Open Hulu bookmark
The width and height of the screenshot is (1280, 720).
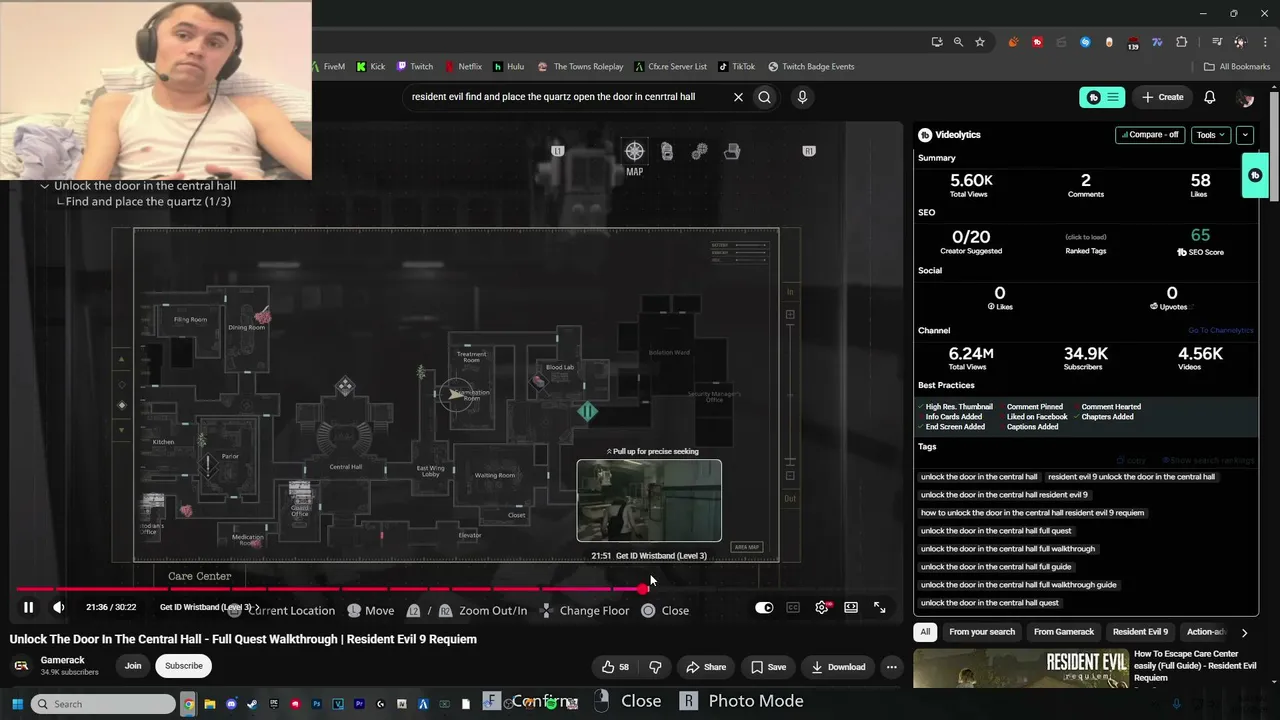point(509,67)
